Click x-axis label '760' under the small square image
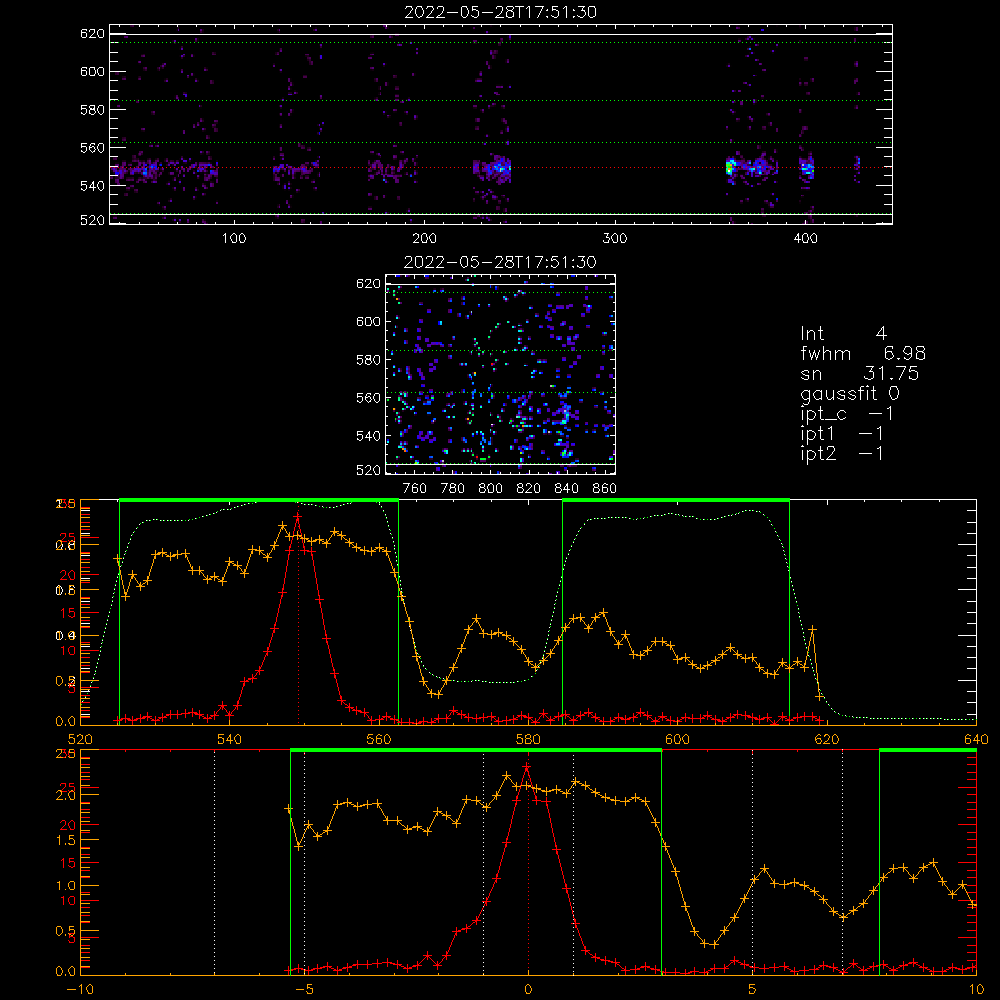The image size is (1000, 1000). pyautogui.click(x=415, y=489)
